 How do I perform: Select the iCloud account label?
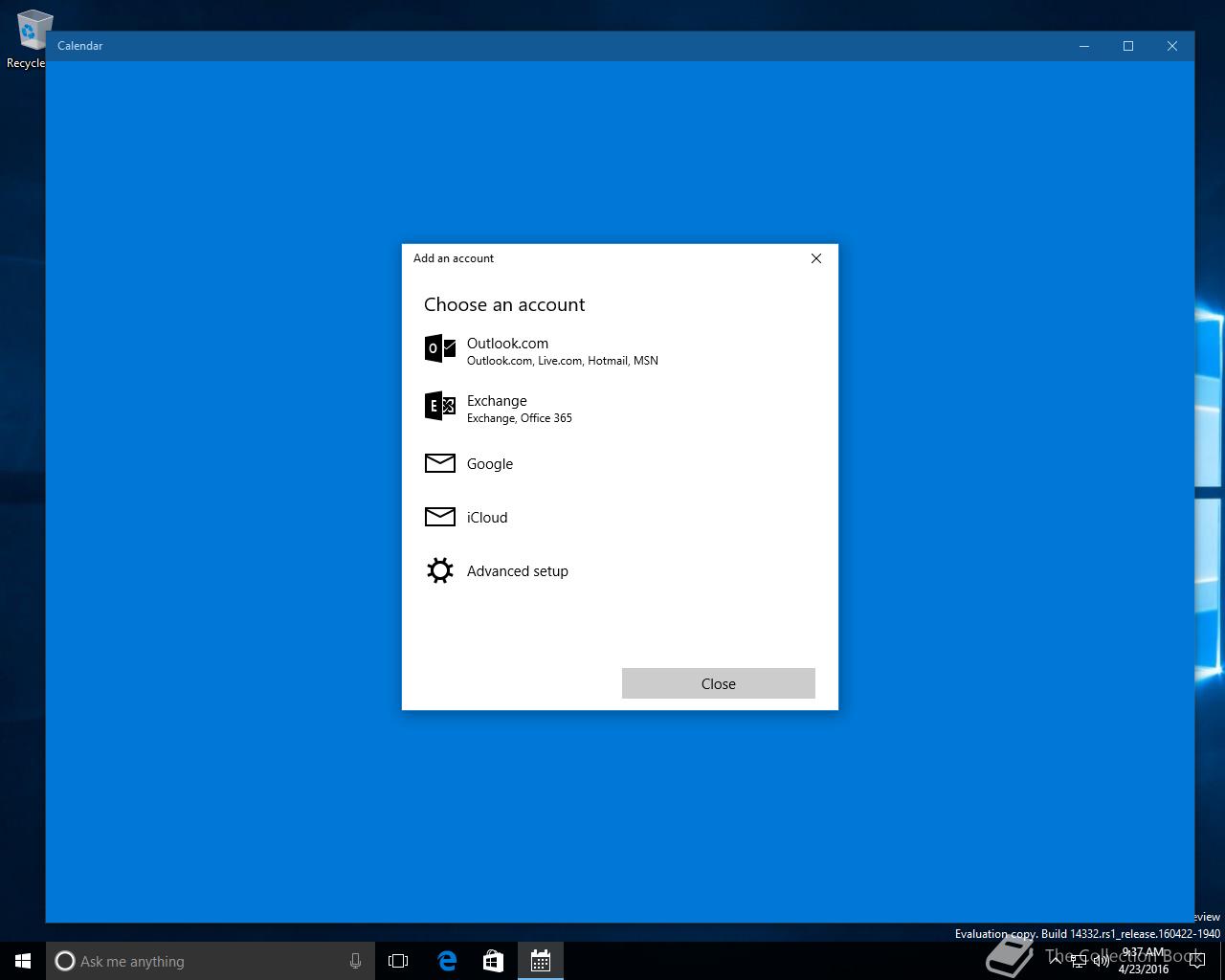487,518
